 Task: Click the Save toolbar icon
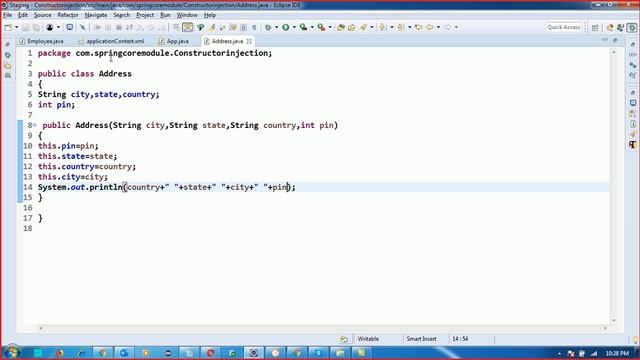[x=25, y=27]
